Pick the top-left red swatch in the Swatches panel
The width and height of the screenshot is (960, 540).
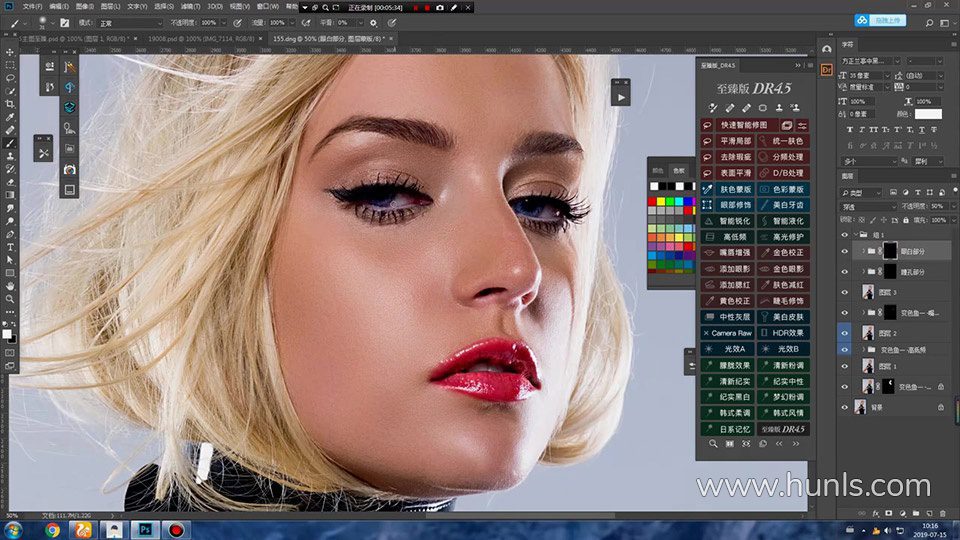click(653, 201)
